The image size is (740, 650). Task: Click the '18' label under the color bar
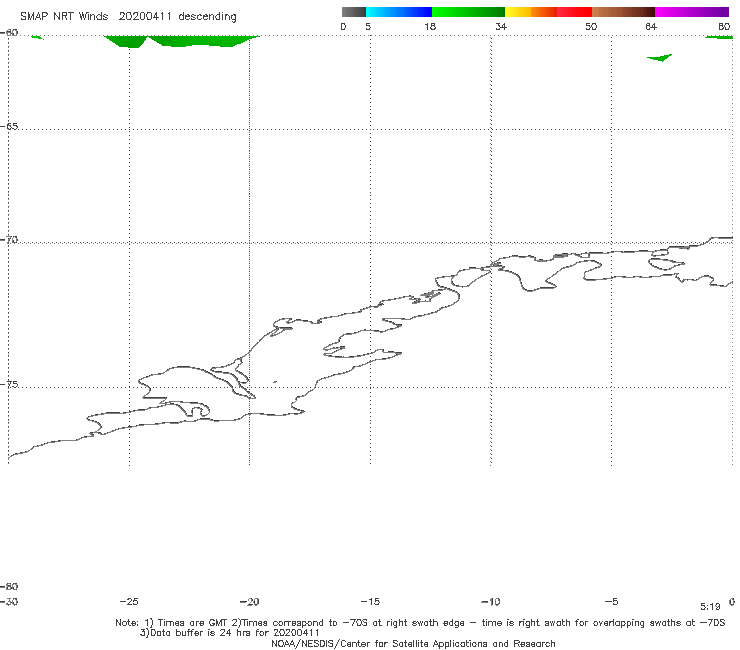tap(430, 26)
